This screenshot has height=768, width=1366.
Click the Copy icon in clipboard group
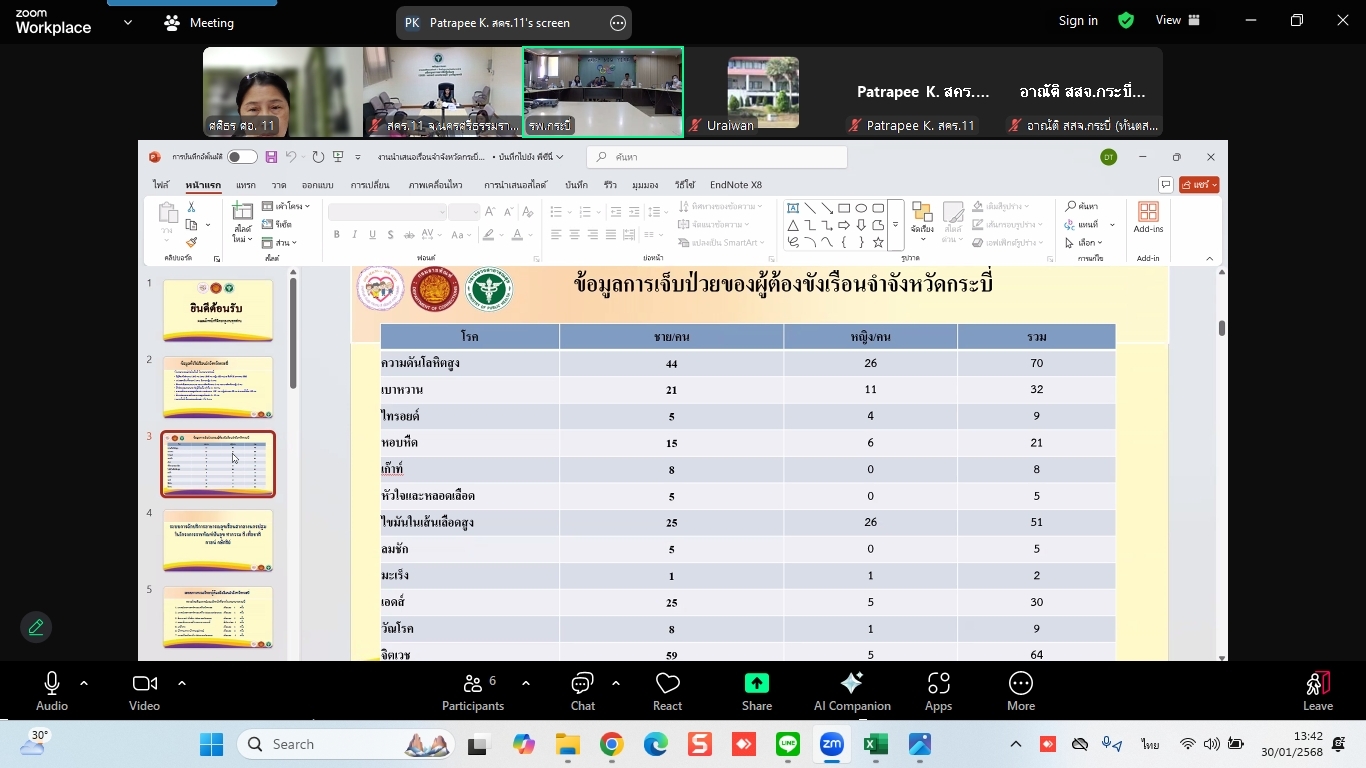[x=191, y=225]
